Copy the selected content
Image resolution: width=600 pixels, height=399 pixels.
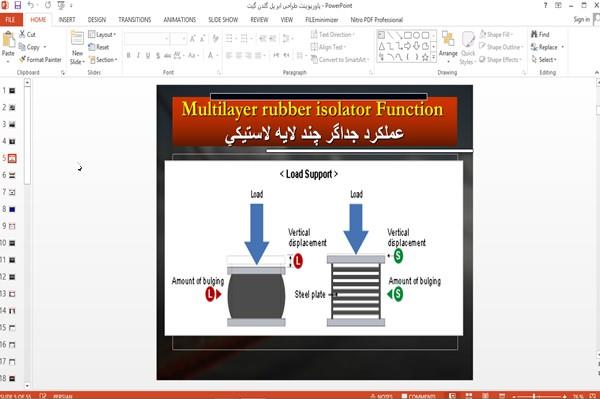(29, 47)
